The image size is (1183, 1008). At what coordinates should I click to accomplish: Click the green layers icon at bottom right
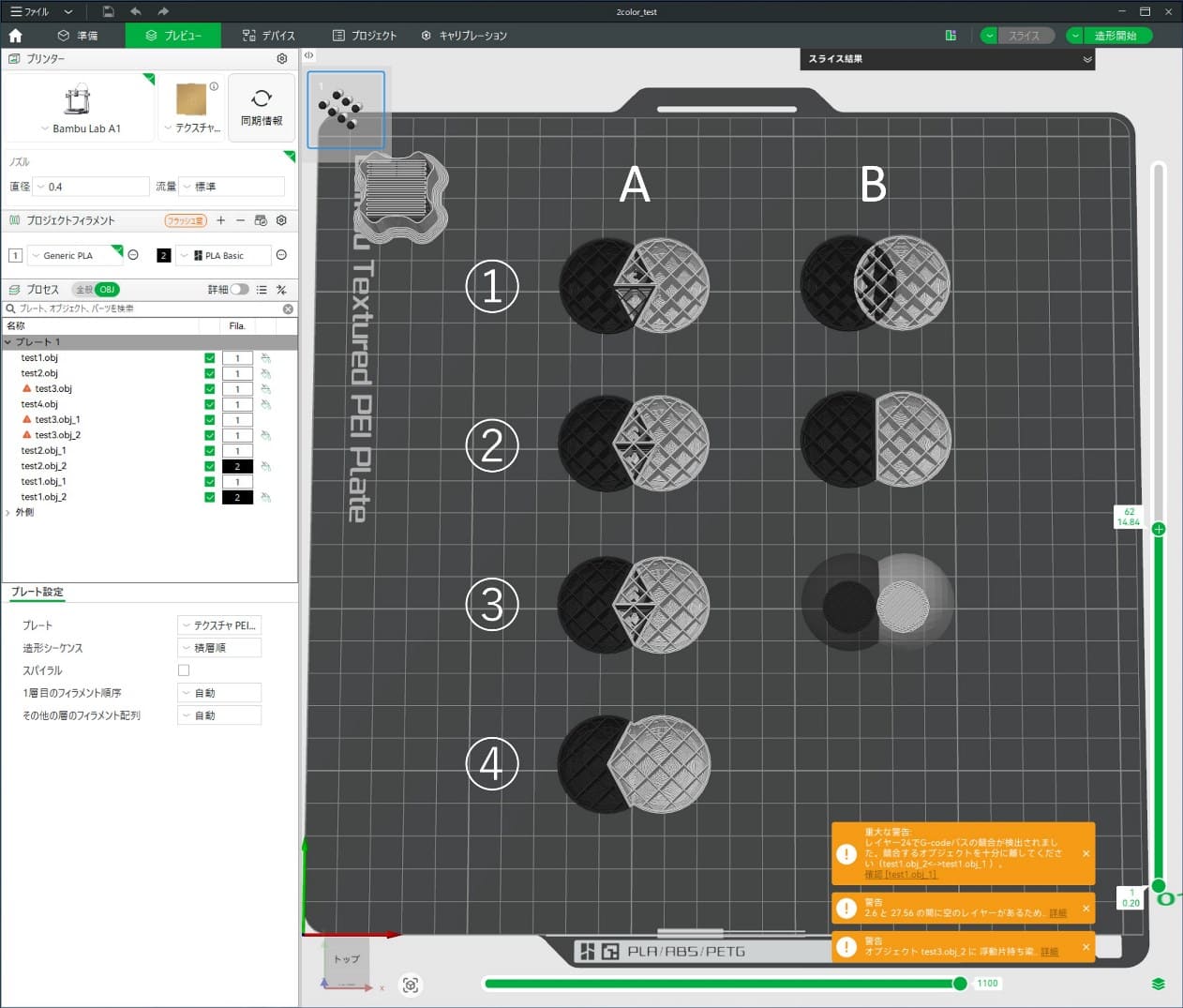[1158, 984]
